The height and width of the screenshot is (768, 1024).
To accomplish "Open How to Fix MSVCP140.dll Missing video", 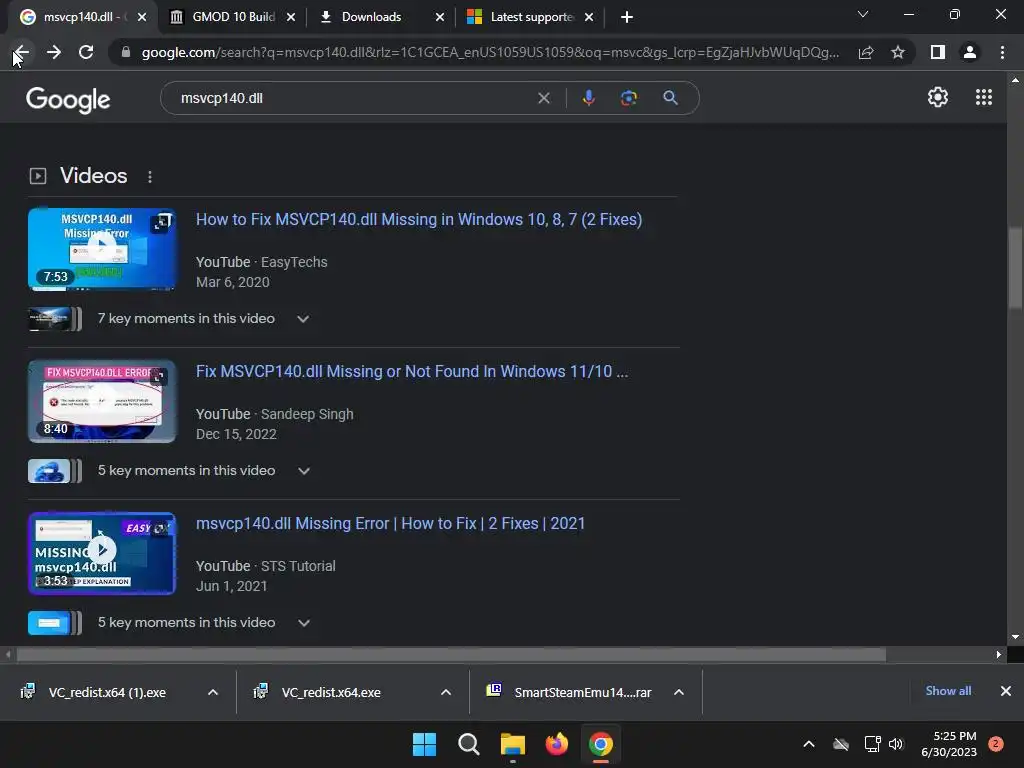I will click(x=419, y=219).
